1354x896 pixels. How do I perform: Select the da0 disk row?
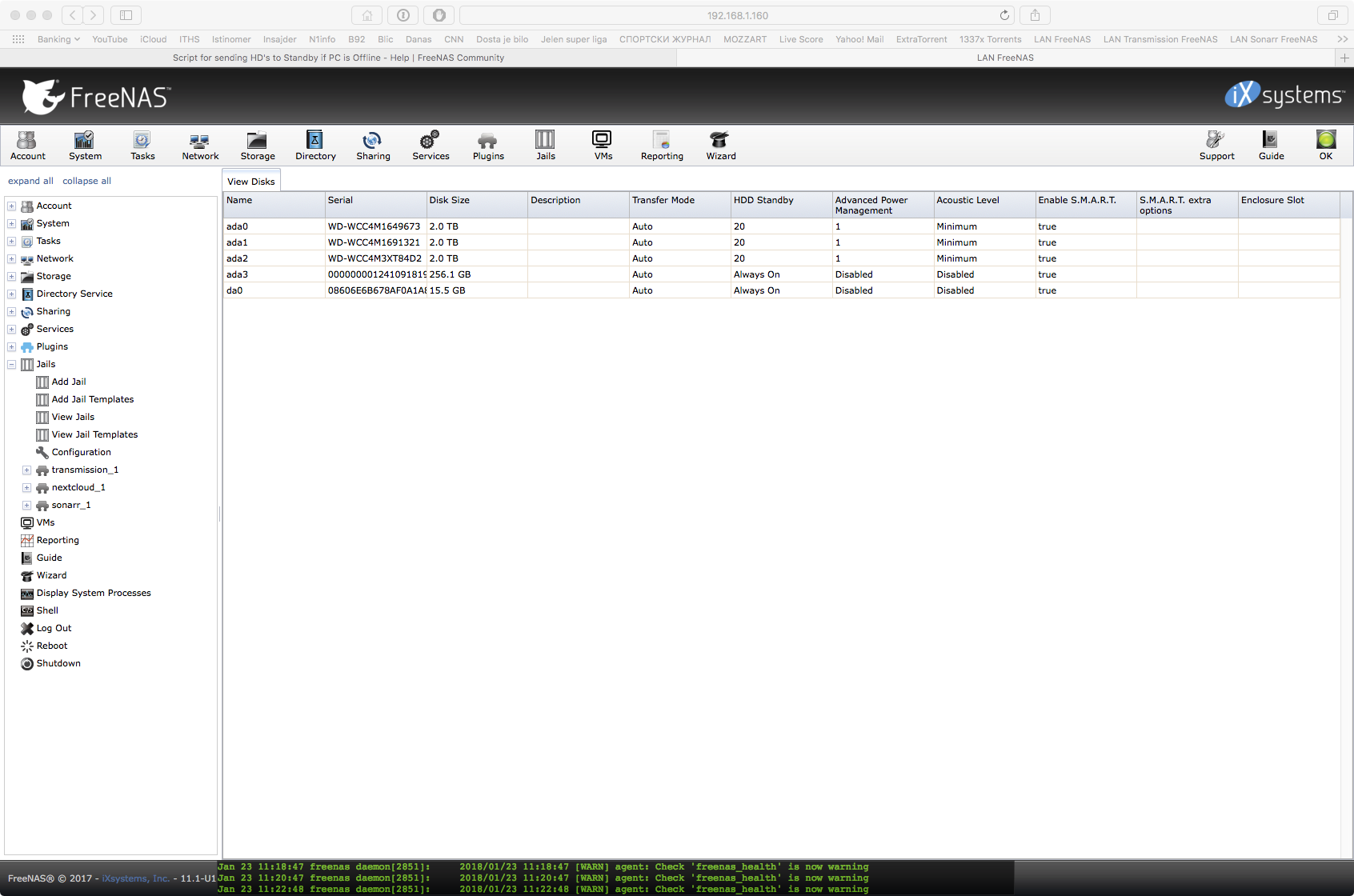pyautogui.click(x=781, y=290)
